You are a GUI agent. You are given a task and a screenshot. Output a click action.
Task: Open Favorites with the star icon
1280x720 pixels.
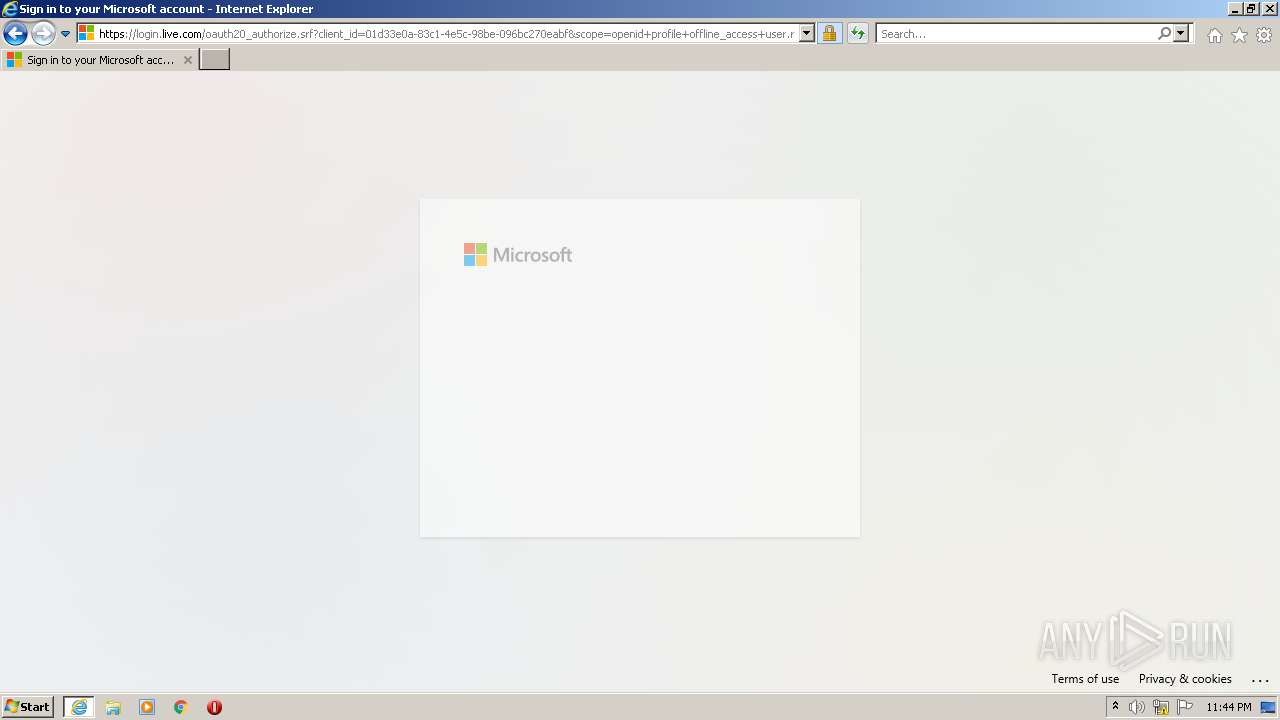[x=1239, y=35]
